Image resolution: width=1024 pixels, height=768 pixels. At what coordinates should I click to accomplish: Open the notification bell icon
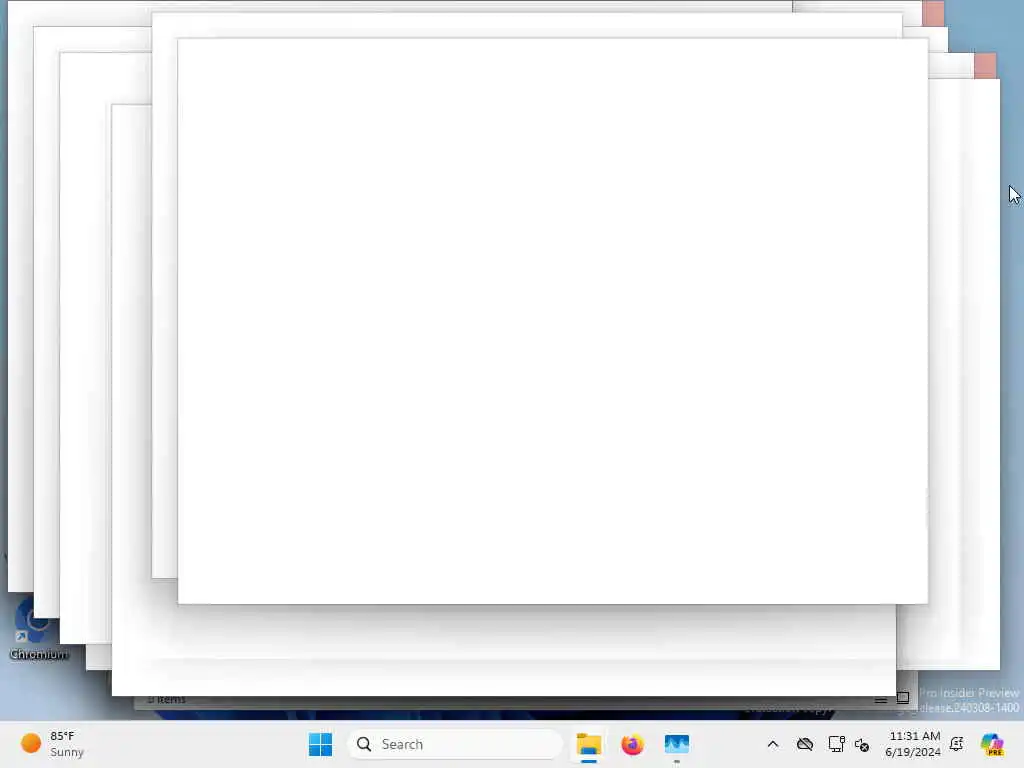(957, 744)
